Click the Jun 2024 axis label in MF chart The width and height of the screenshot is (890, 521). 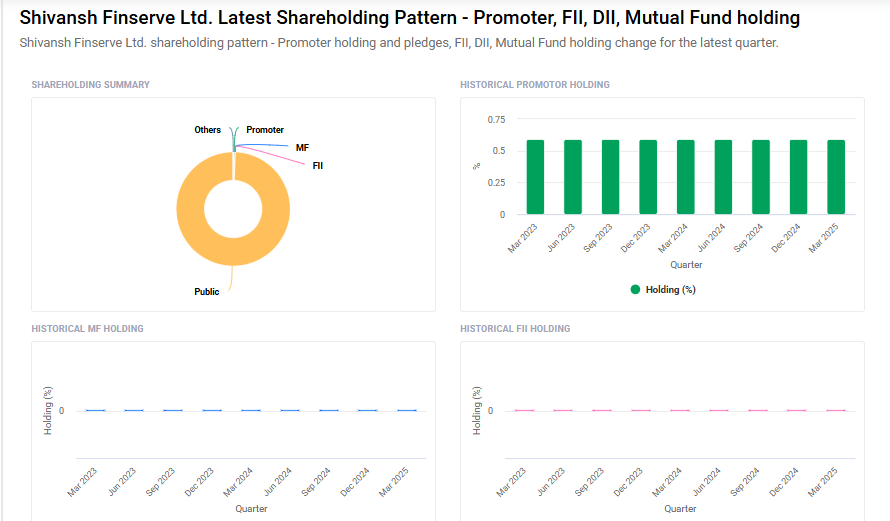point(278,481)
